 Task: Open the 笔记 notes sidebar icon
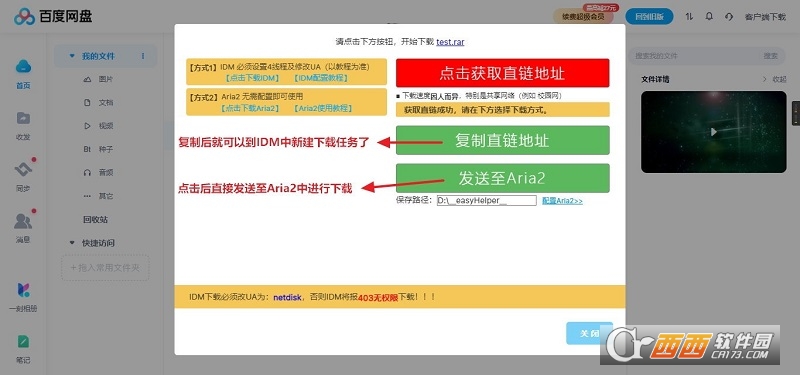[x=23, y=341]
